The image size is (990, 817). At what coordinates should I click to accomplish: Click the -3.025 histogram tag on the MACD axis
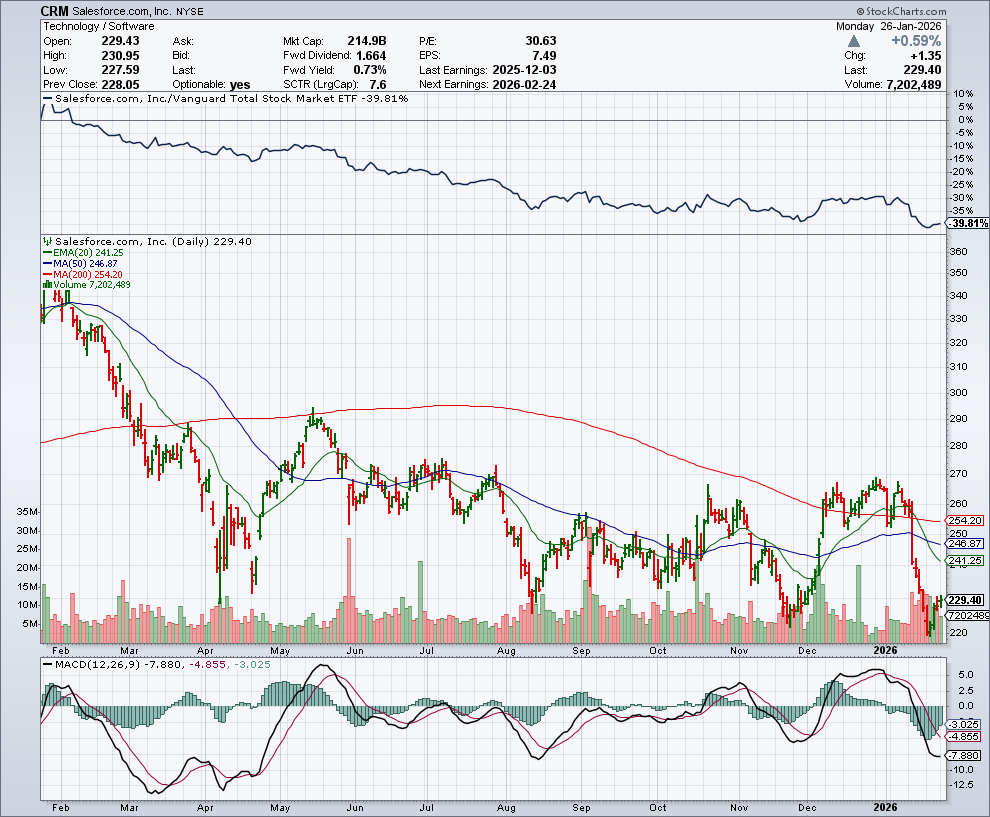(x=964, y=724)
